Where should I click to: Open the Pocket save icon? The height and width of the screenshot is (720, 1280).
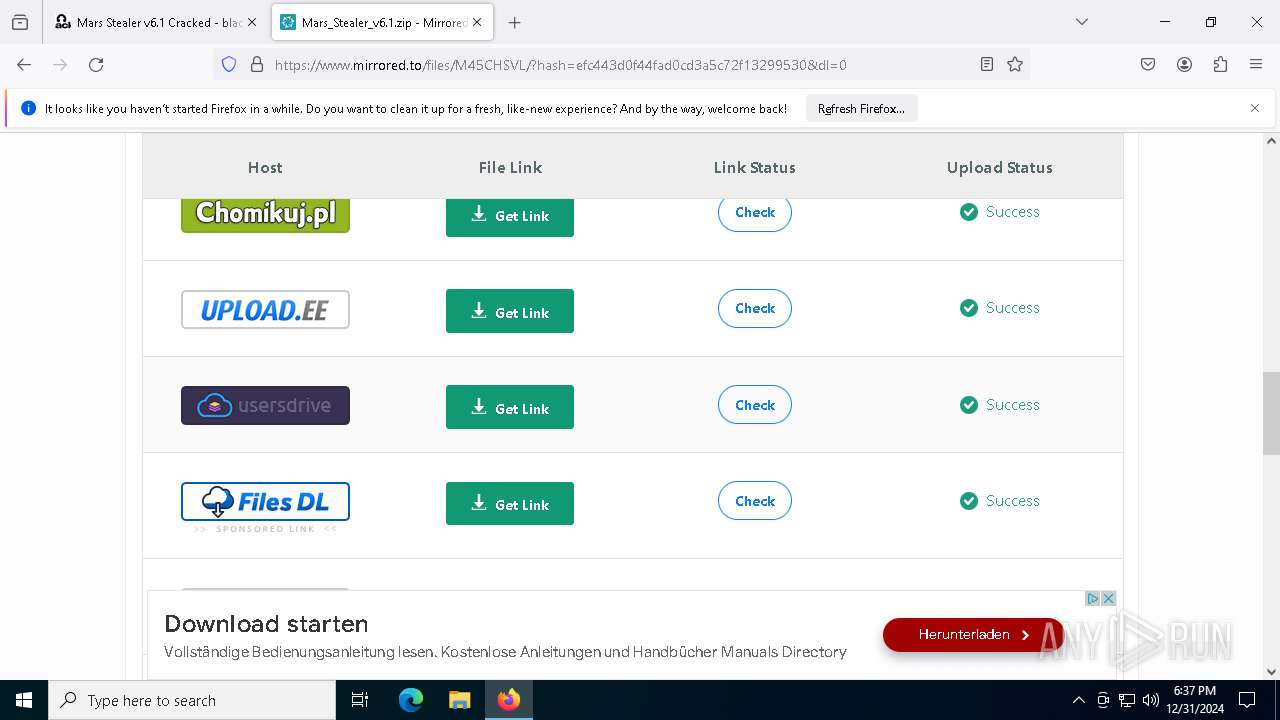pos(1148,64)
